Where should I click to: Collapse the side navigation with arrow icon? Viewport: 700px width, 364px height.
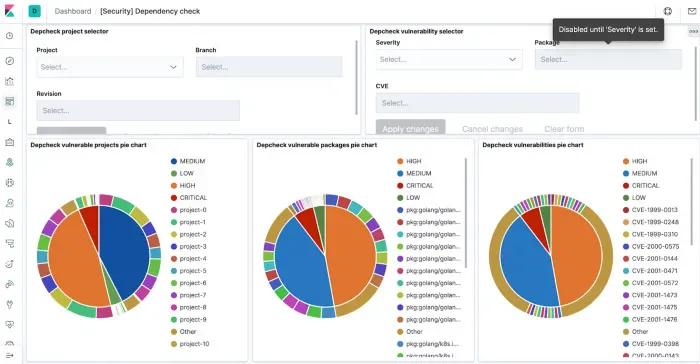(9, 356)
